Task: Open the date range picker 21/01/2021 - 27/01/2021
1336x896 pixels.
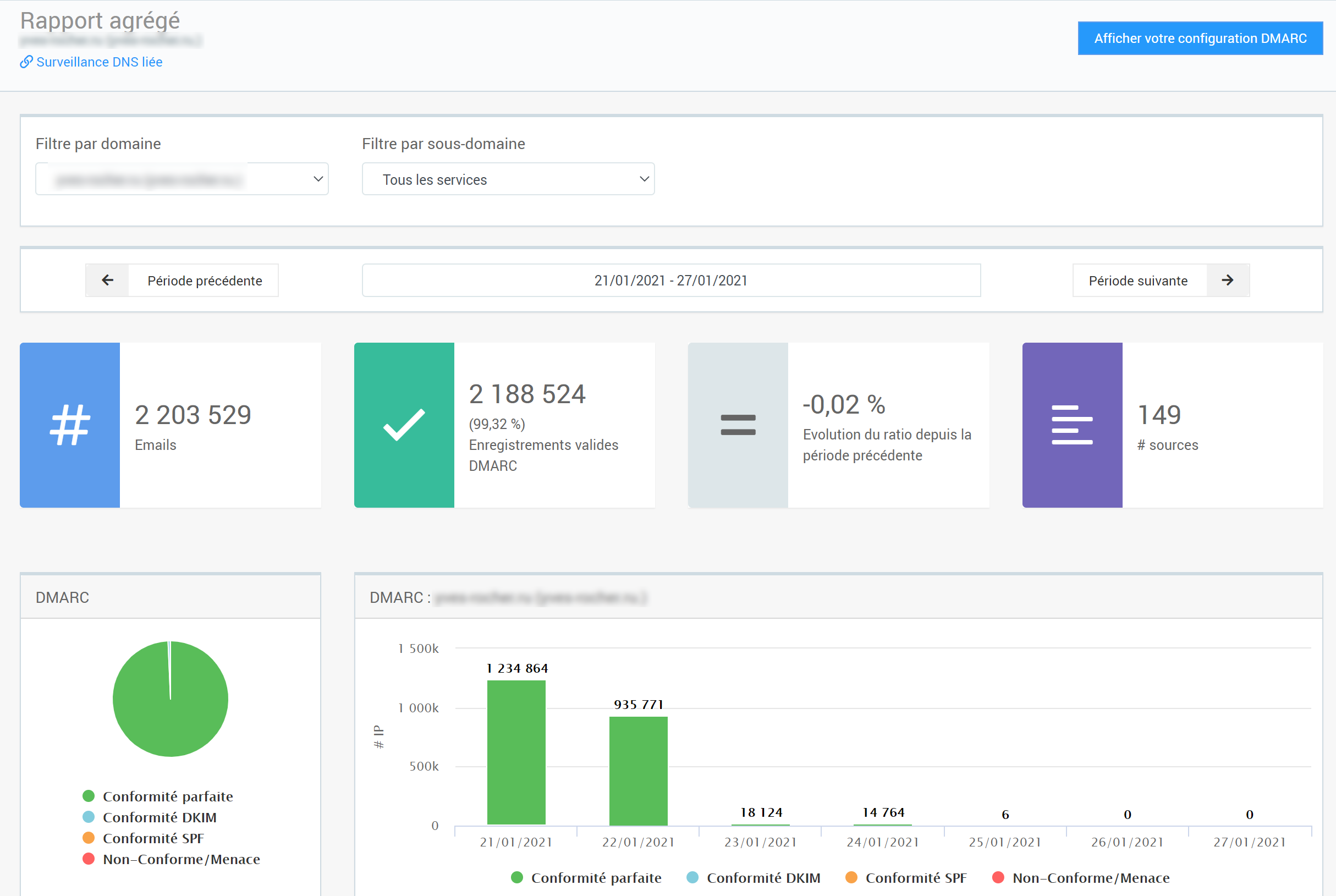Action: (x=671, y=280)
